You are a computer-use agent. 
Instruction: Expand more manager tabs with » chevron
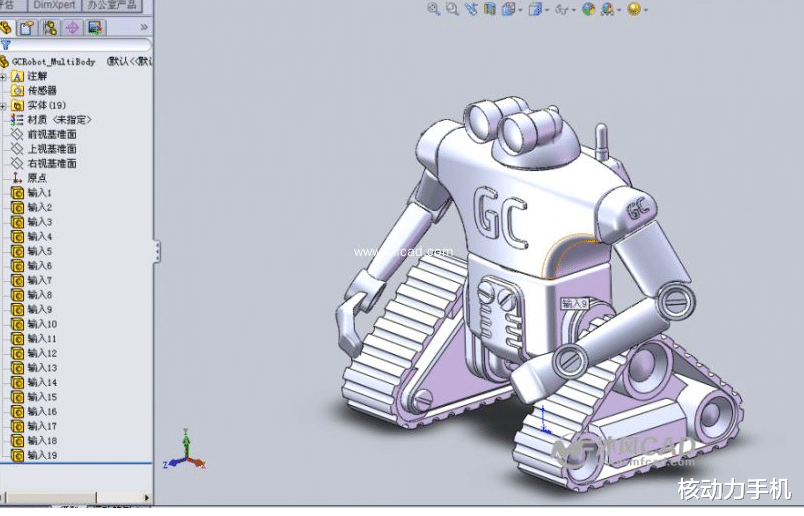[144, 27]
